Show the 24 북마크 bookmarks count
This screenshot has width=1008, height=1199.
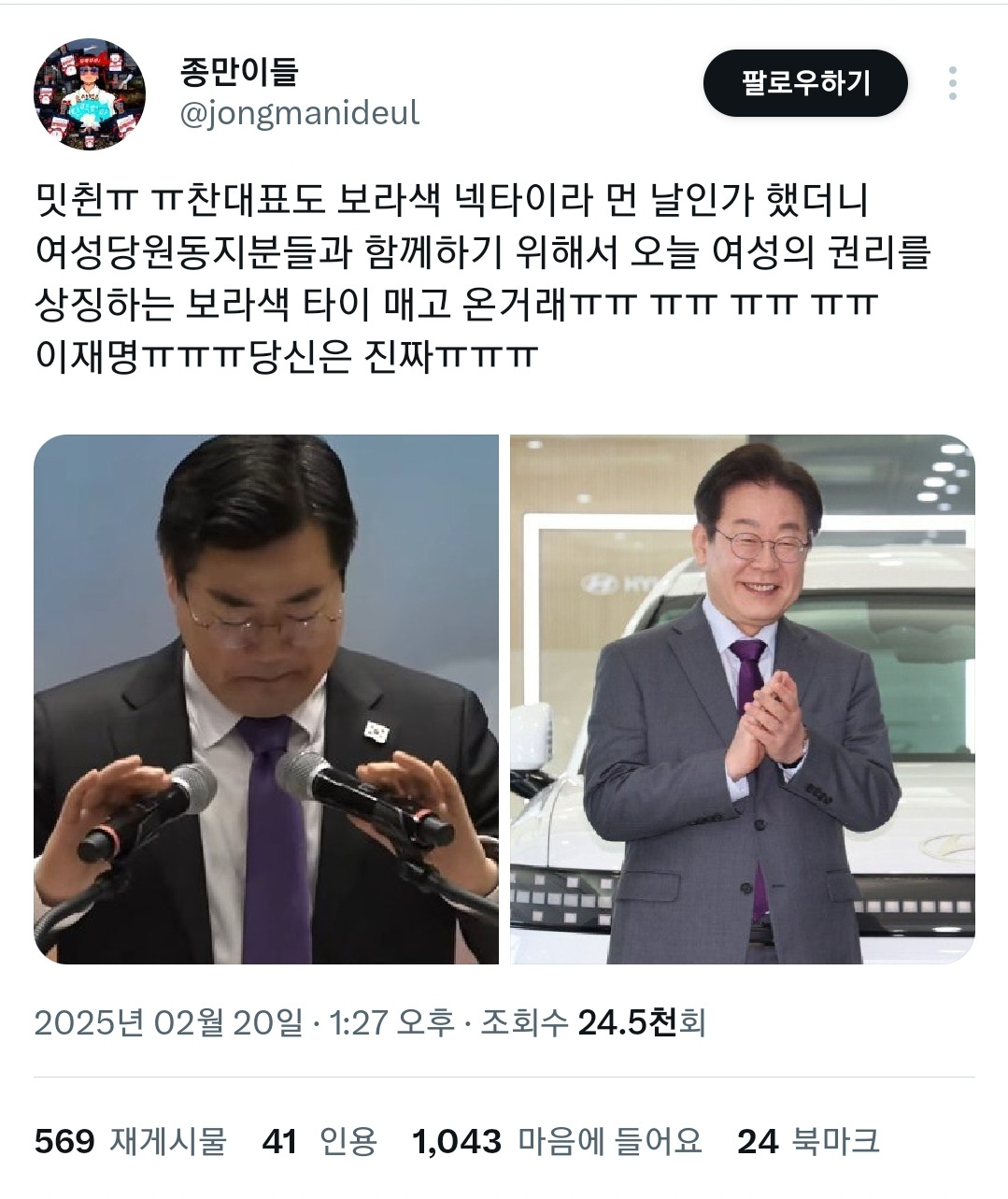pyautogui.click(x=808, y=1141)
